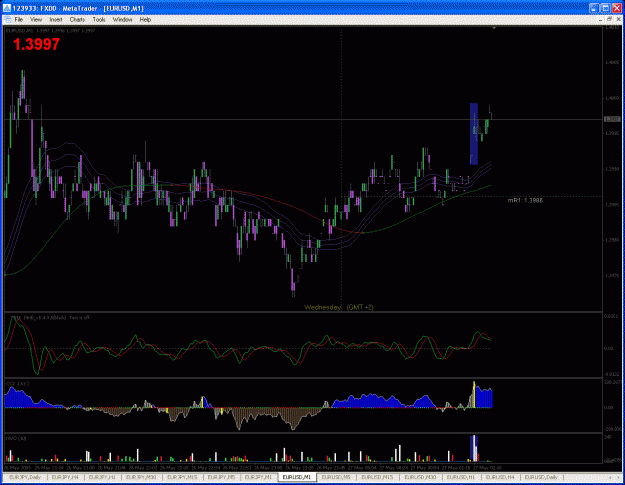Select the active EURUSD,M1 chart tab
625x485 pixels.
pos(297,477)
